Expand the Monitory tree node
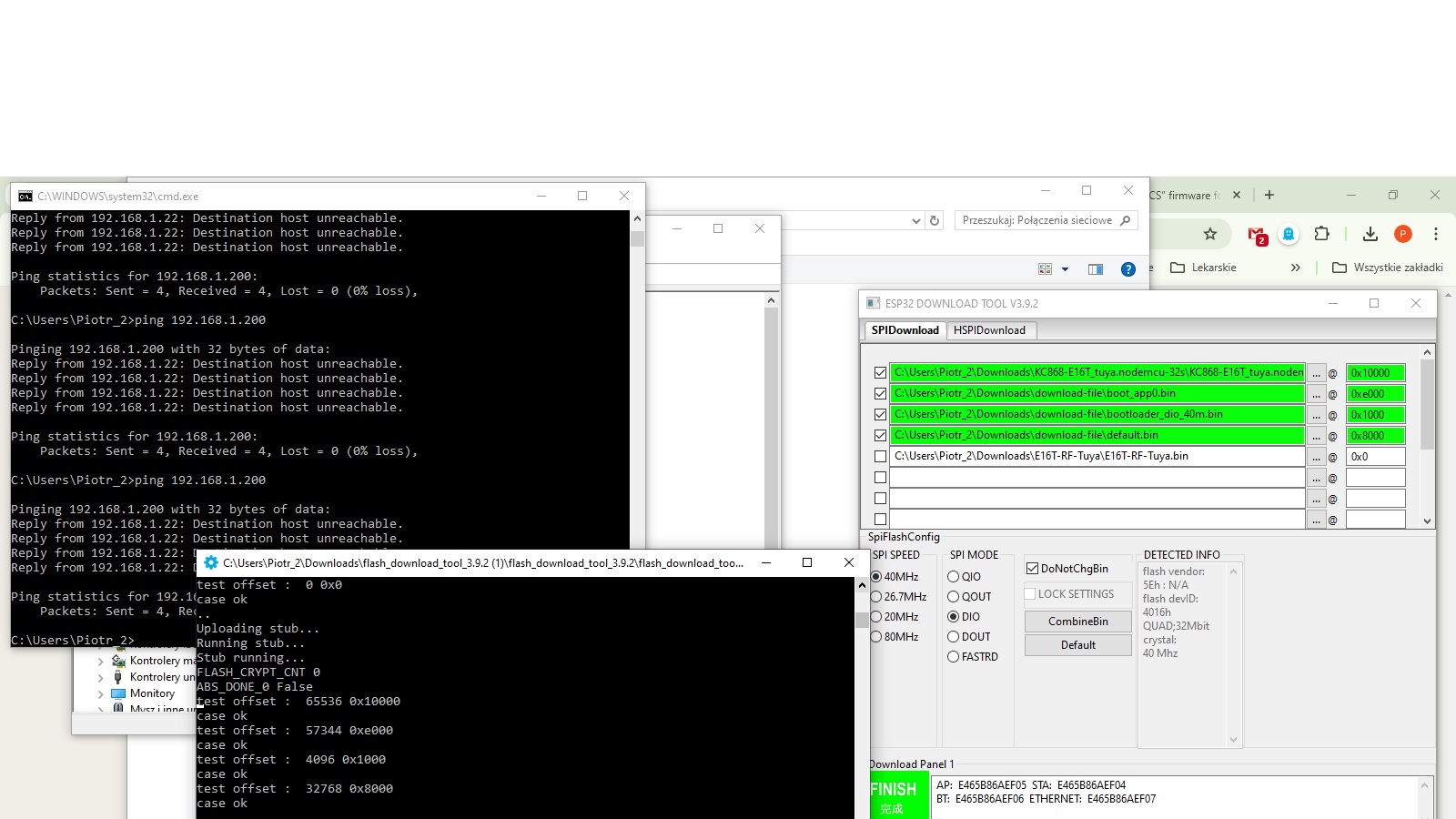 click(x=100, y=693)
